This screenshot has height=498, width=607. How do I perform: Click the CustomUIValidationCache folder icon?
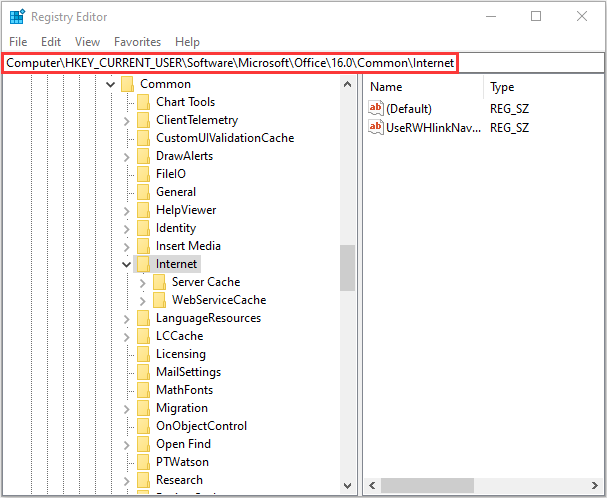click(143, 138)
